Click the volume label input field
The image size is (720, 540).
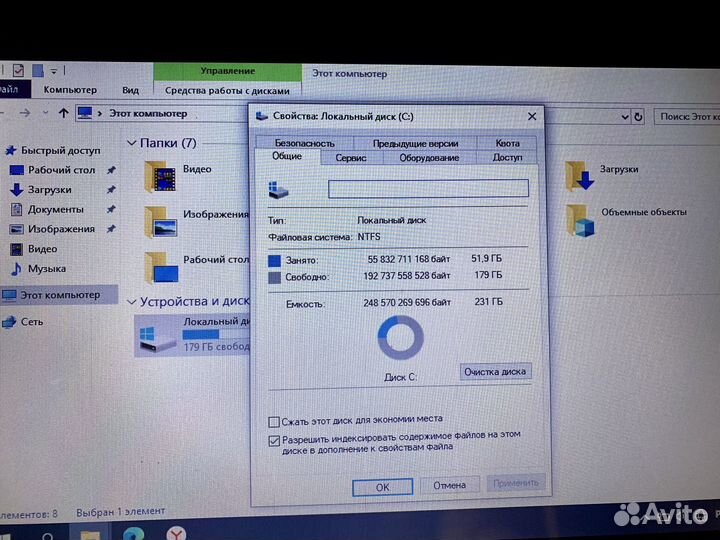(428, 189)
